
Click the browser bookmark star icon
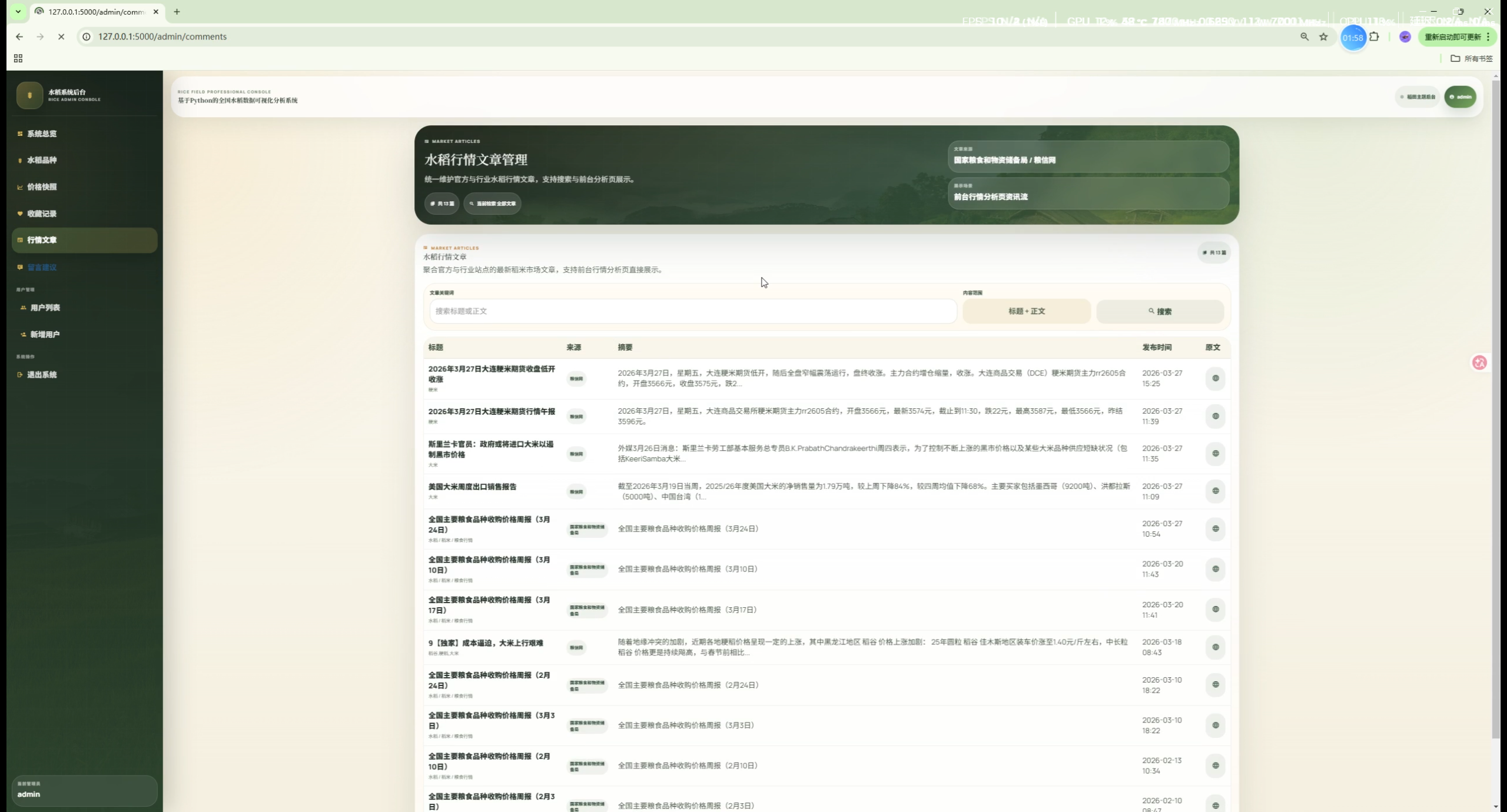(1323, 36)
